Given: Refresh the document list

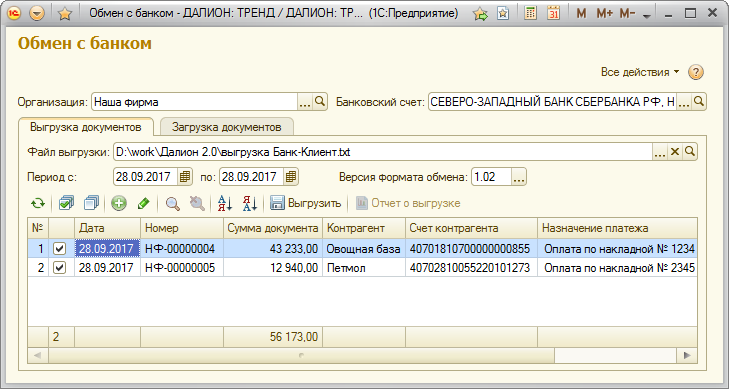Looking at the screenshot, I should [x=38, y=203].
